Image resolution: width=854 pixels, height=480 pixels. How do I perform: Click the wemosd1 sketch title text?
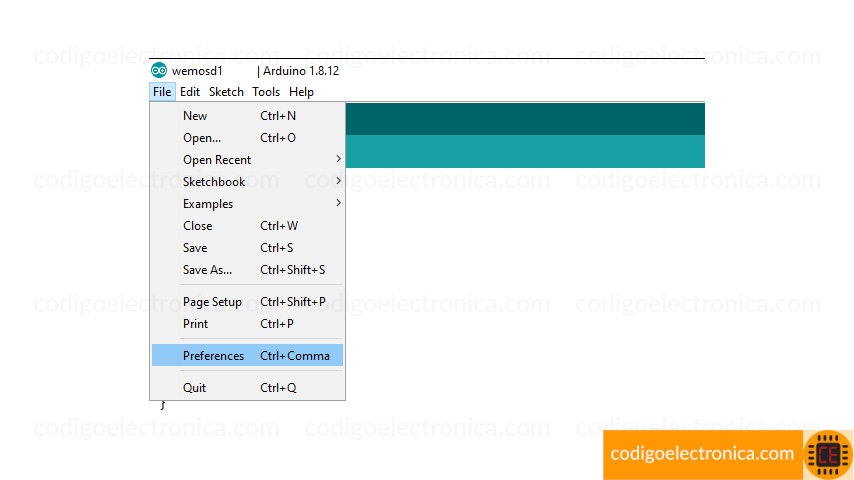[x=197, y=71]
